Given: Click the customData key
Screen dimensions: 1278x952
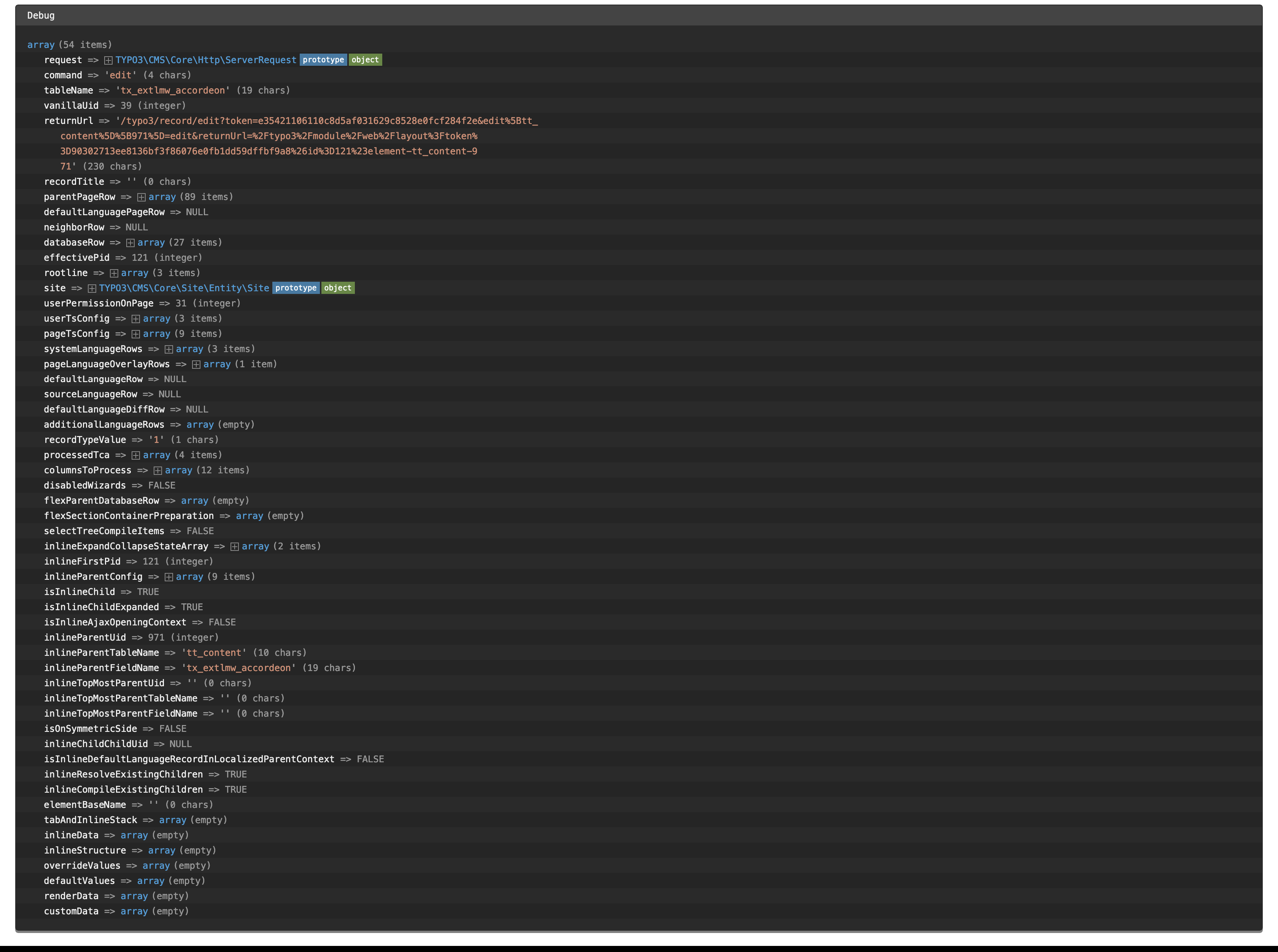Looking at the screenshot, I should [x=72, y=911].
